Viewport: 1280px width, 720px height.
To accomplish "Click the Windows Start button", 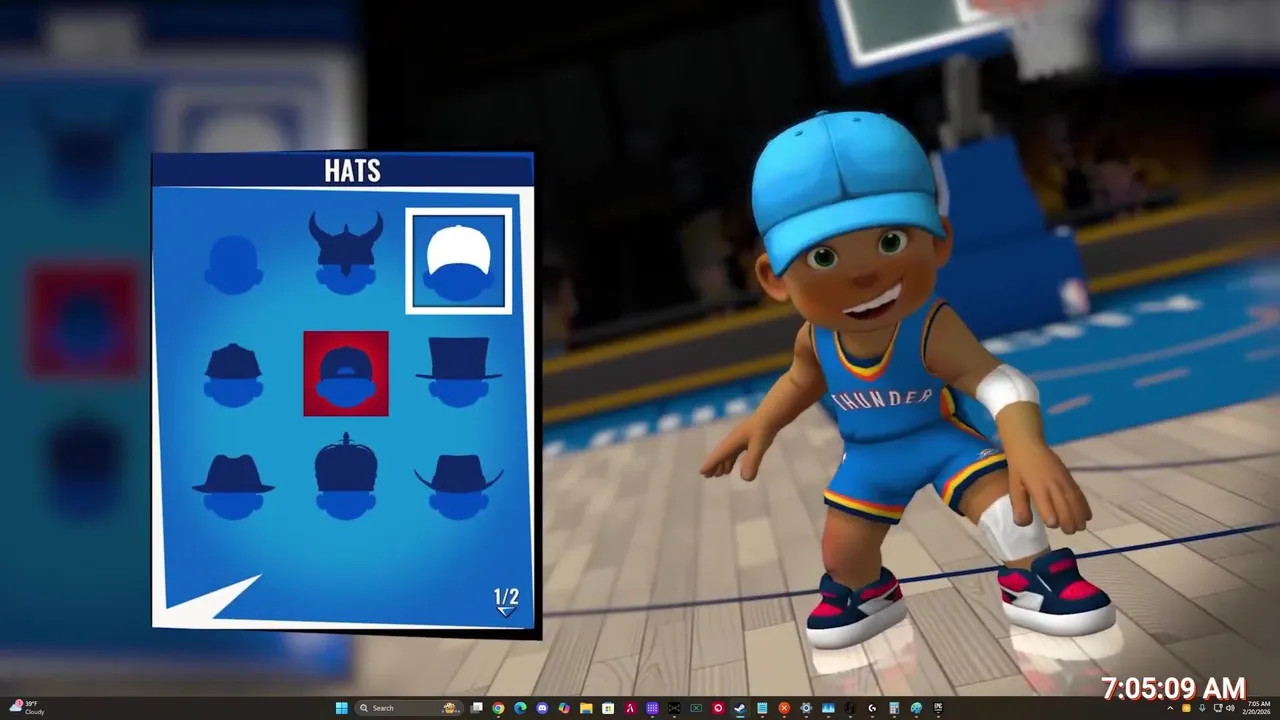I will point(341,708).
